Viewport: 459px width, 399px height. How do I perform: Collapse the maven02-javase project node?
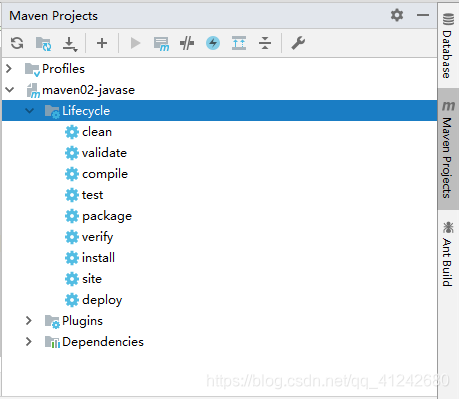(x=10, y=90)
